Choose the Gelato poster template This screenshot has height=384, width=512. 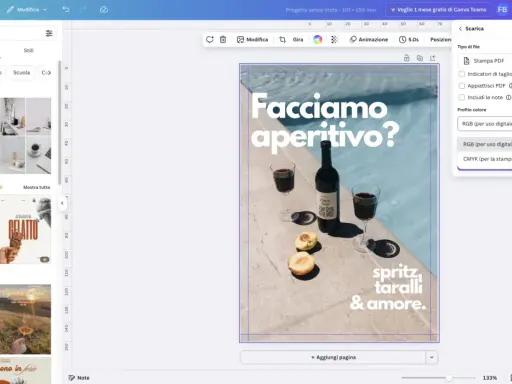pos(25,230)
